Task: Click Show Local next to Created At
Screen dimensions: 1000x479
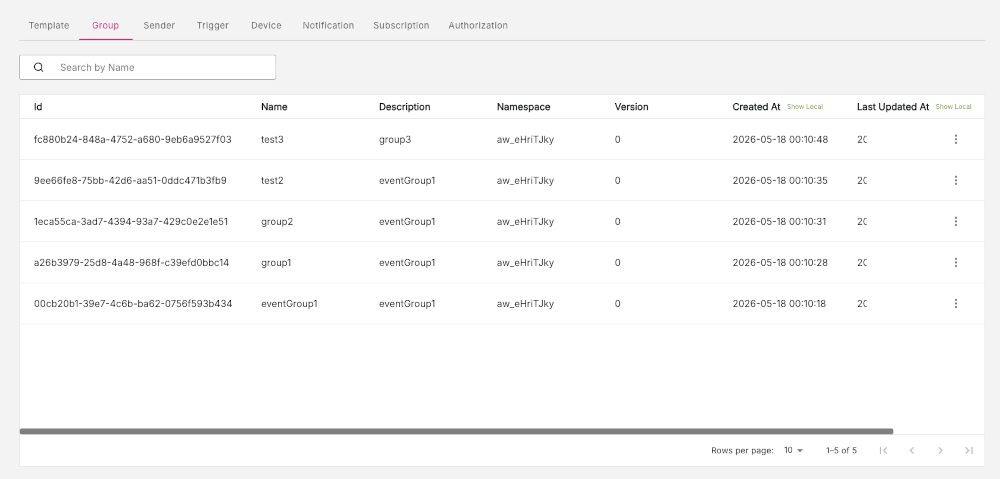Action: [805, 107]
